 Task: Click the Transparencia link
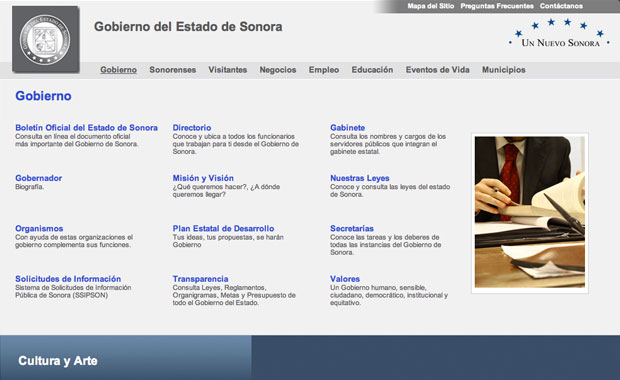(x=200, y=279)
